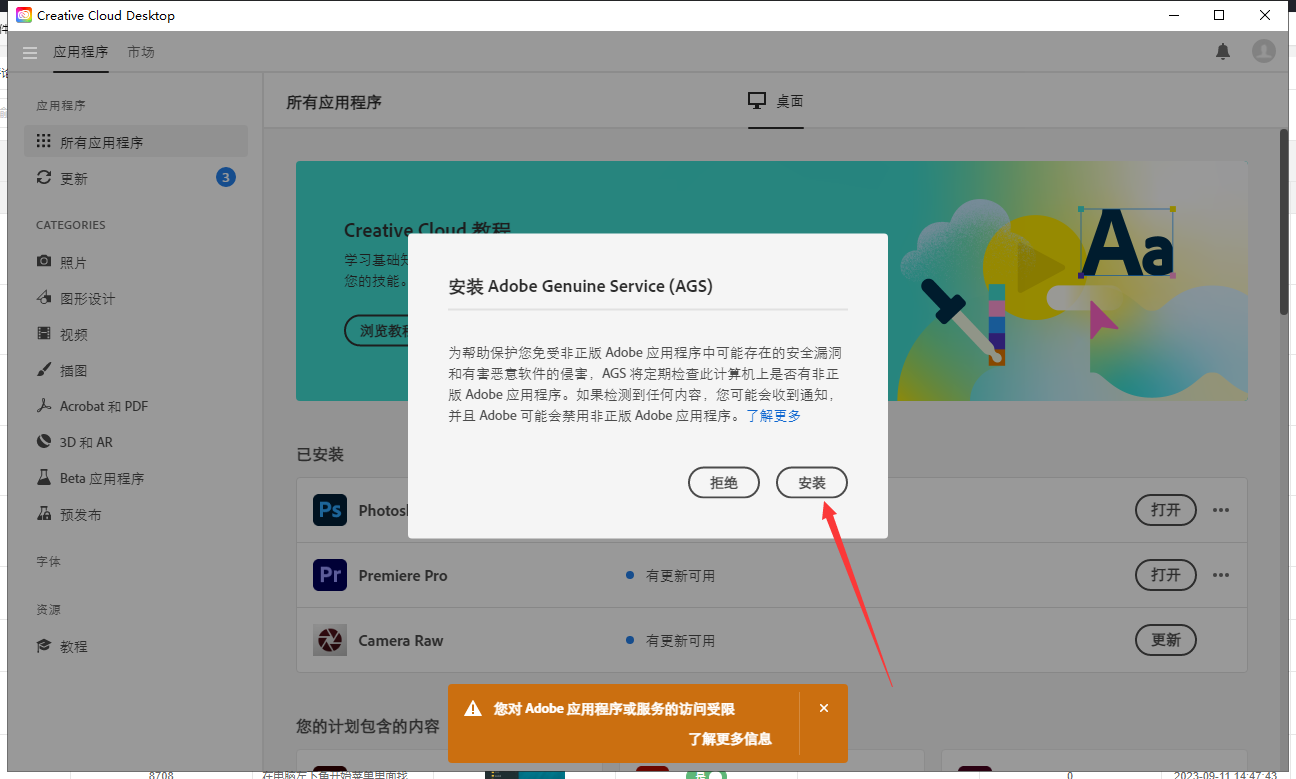The width and height of the screenshot is (1296, 779).
Task: Open more options for Premiere Pro row
Action: [x=1221, y=575]
